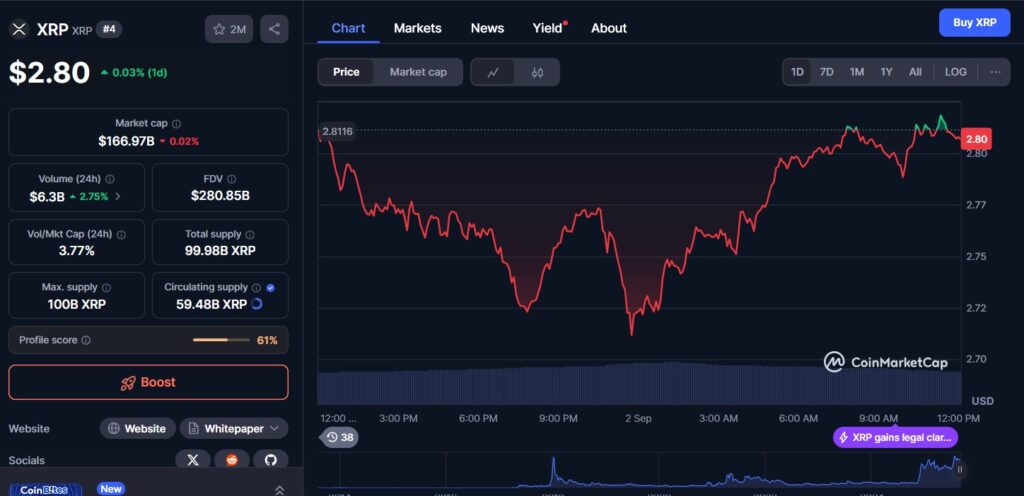Switch to the News tab
The height and width of the screenshot is (496, 1024).
[x=487, y=28]
